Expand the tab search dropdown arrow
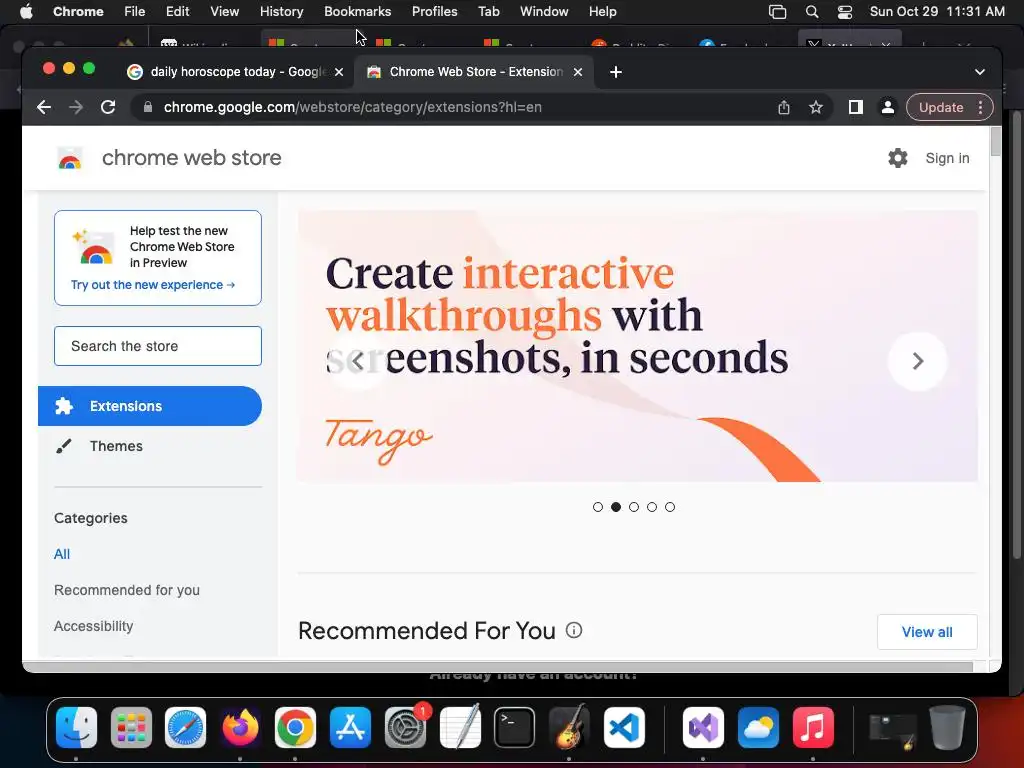This screenshot has height=768, width=1024. [980, 72]
